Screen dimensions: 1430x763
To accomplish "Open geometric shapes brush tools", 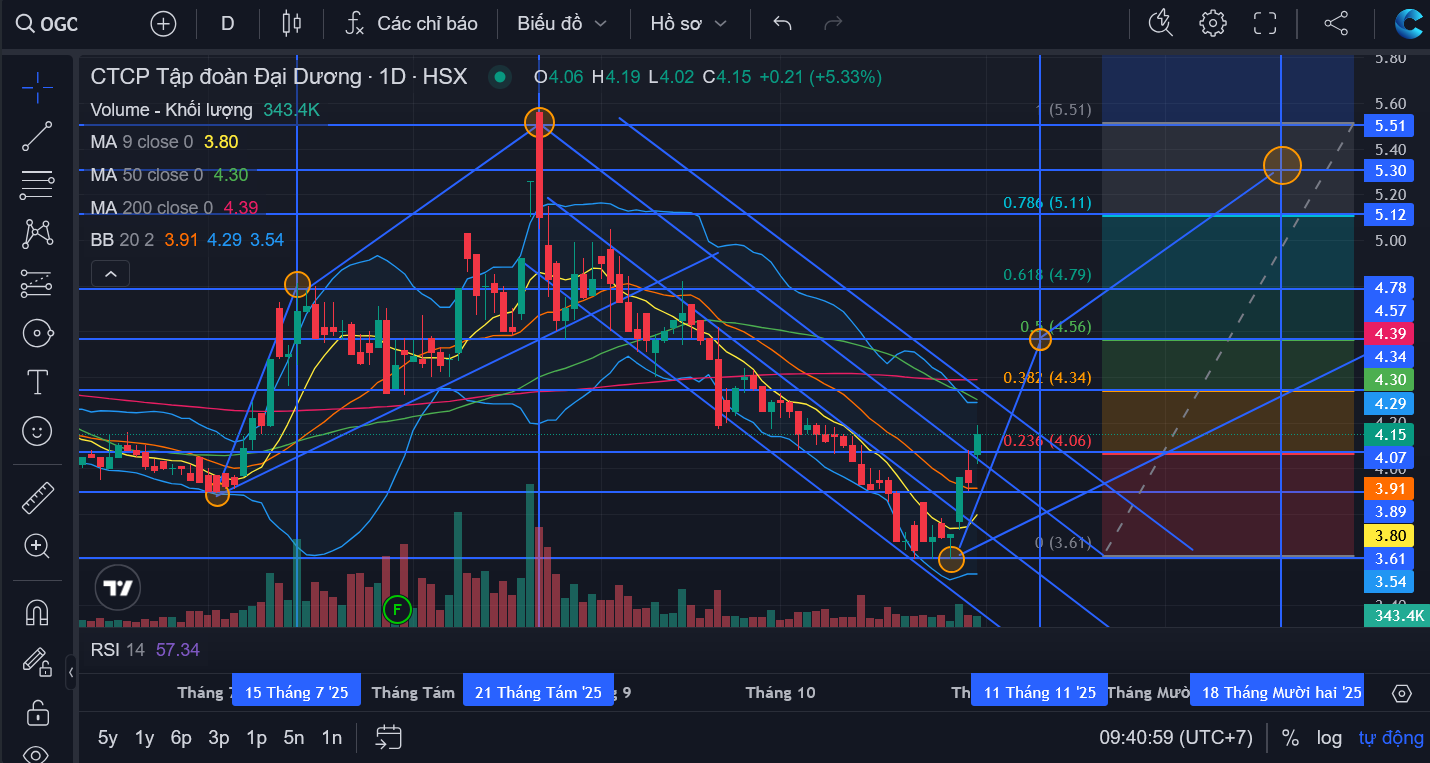I will pos(37,333).
